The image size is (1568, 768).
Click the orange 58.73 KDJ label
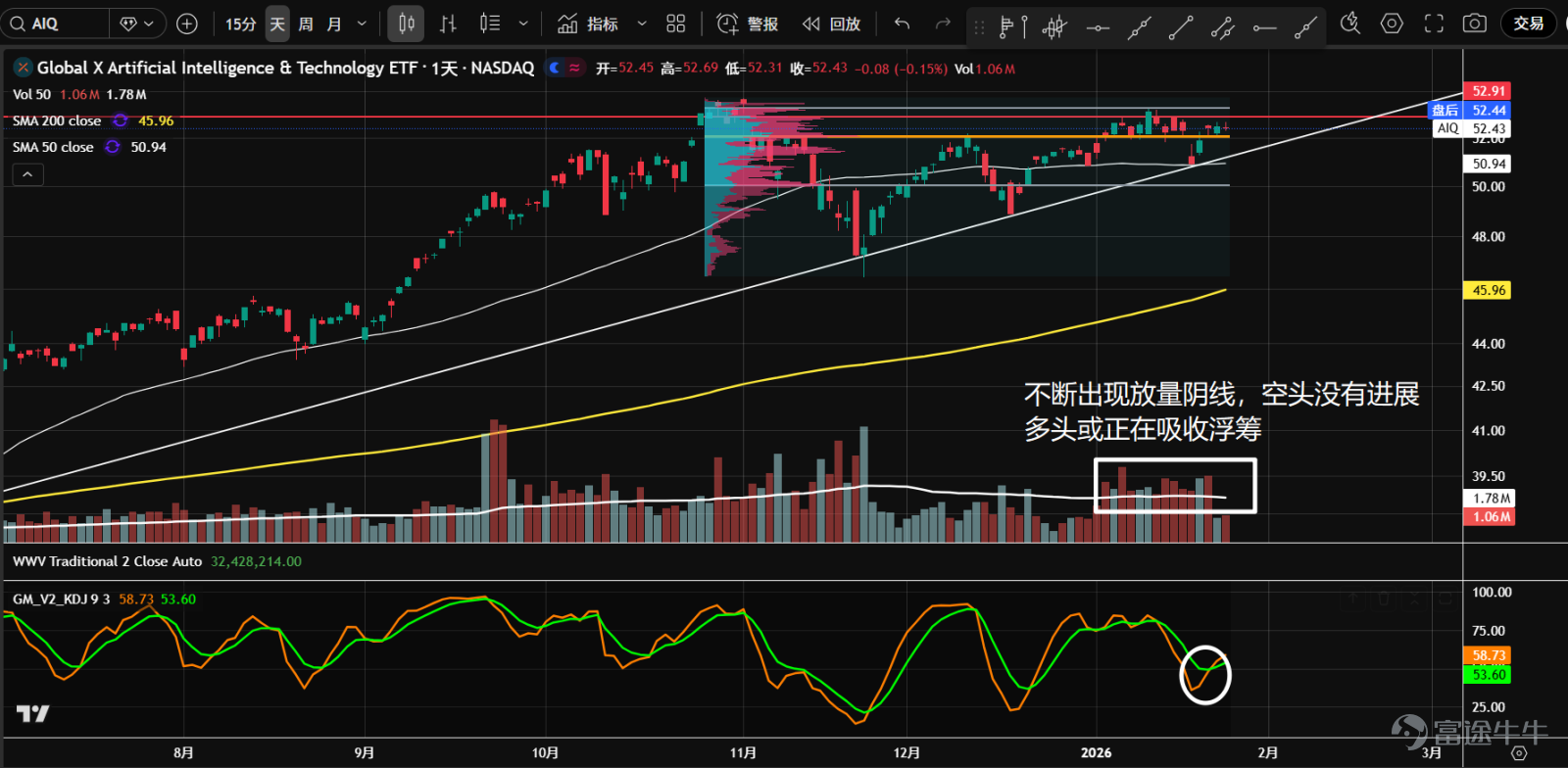point(1488,655)
